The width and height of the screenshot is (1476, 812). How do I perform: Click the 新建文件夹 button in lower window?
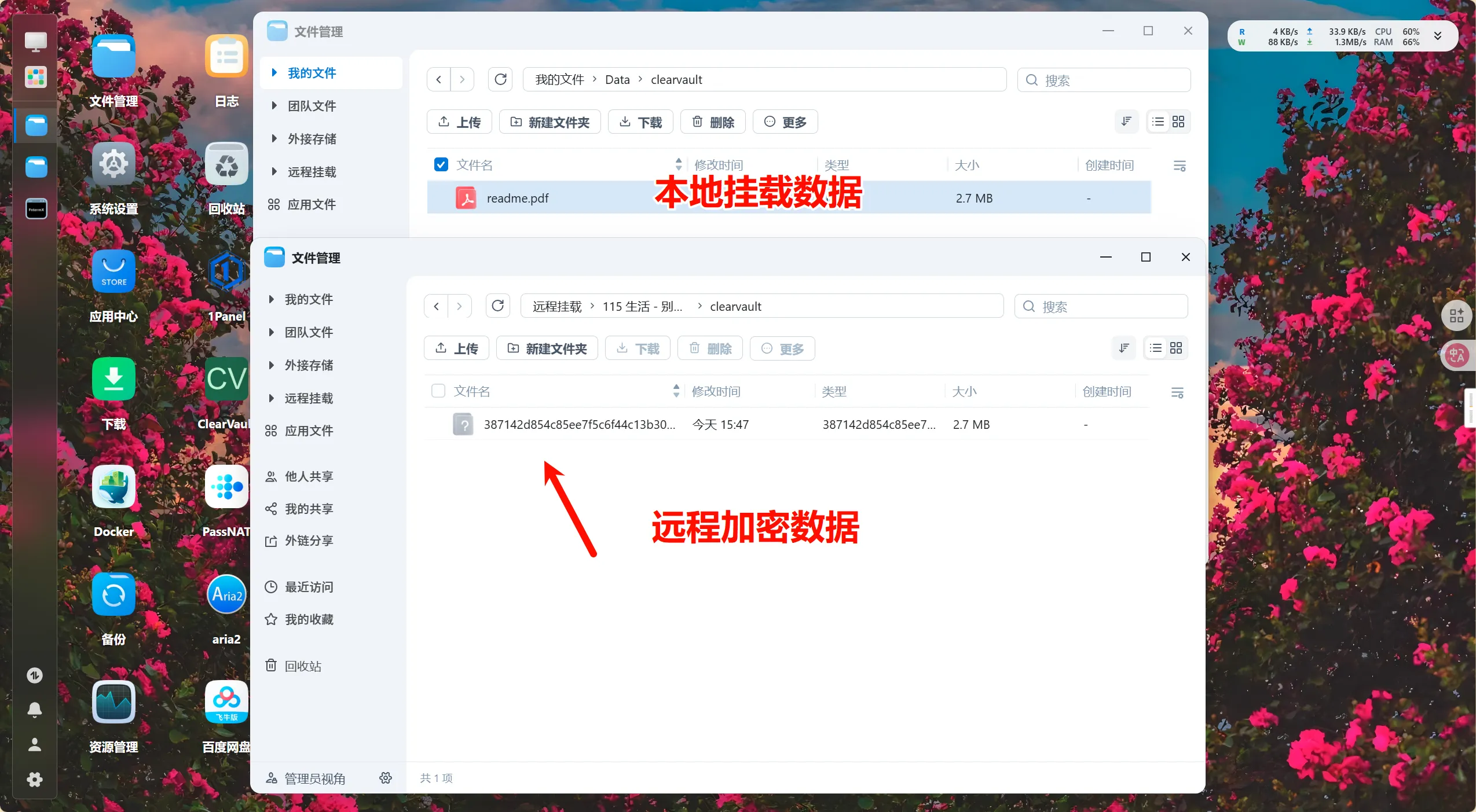547,348
